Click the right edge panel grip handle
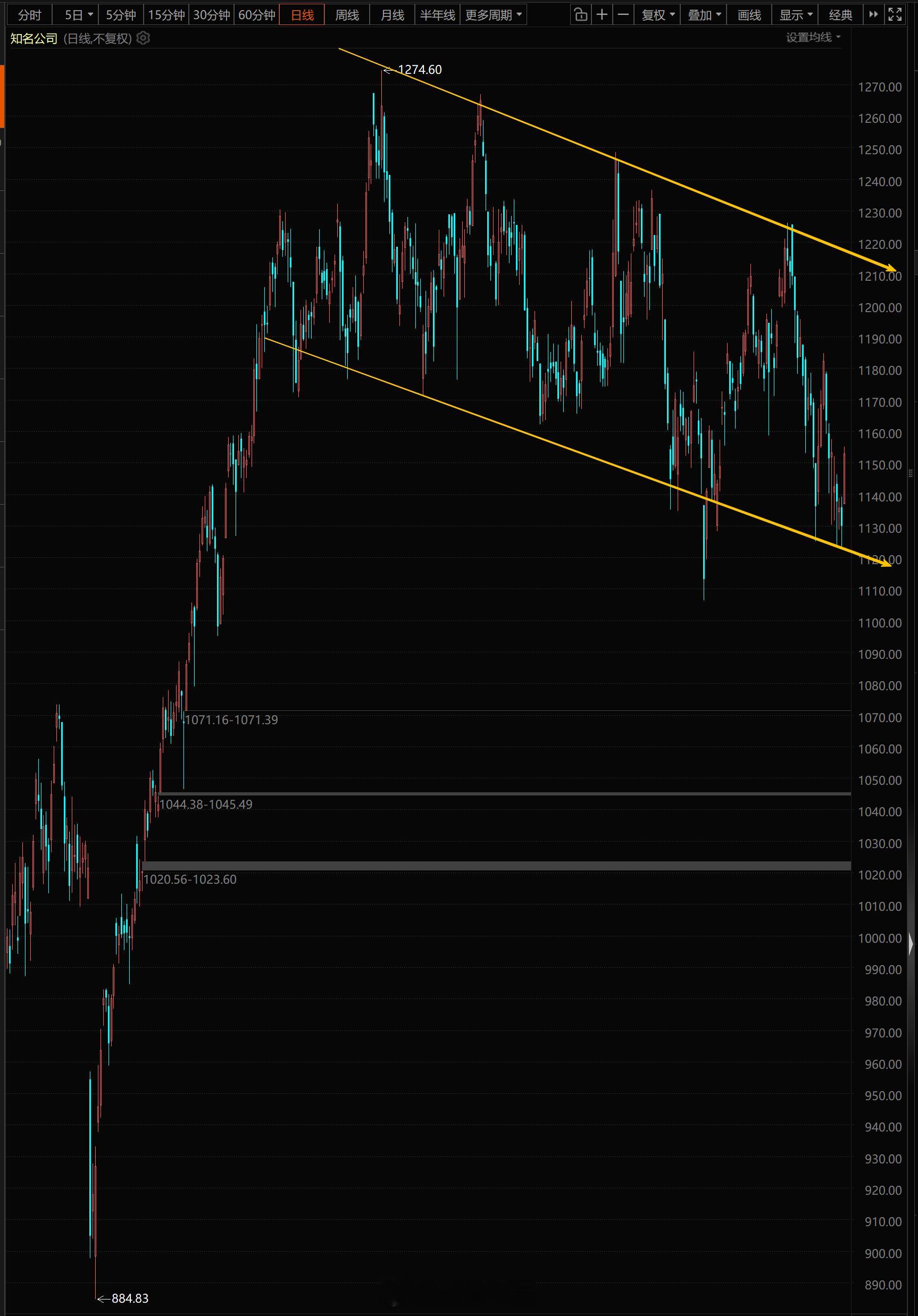The width and height of the screenshot is (918, 1316). coord(911,473)
